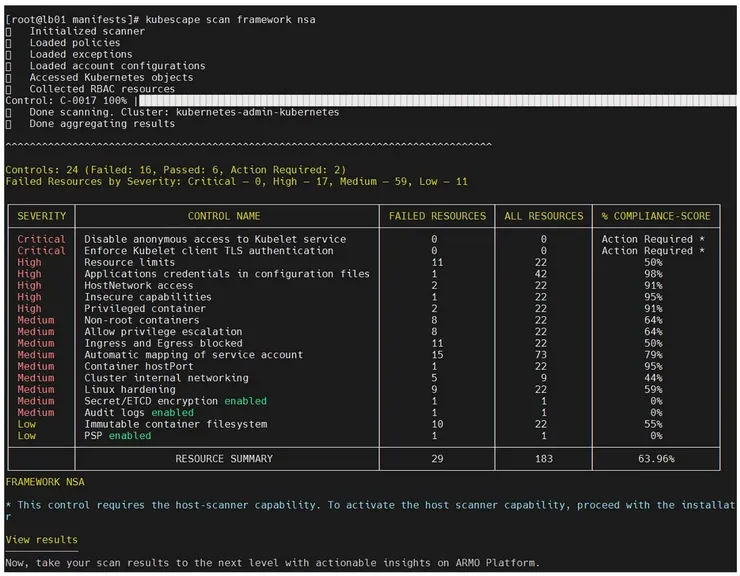Select the 'Allow privilege escalation' control name
This screenshot has width=740, height=576.
[x=163, y=332]
